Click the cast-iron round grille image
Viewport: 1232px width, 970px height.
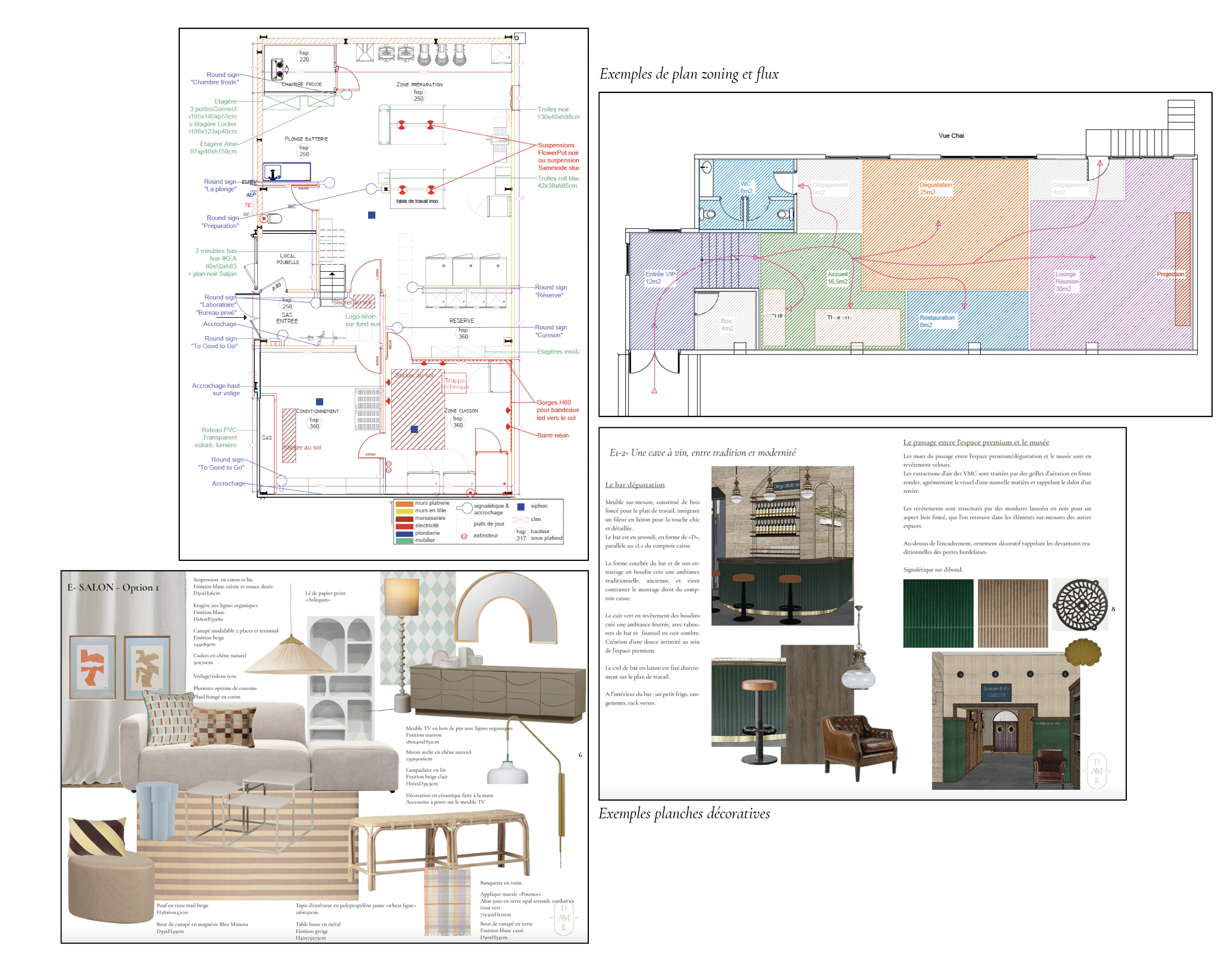pyautogui.click(x=1079, y=603)
